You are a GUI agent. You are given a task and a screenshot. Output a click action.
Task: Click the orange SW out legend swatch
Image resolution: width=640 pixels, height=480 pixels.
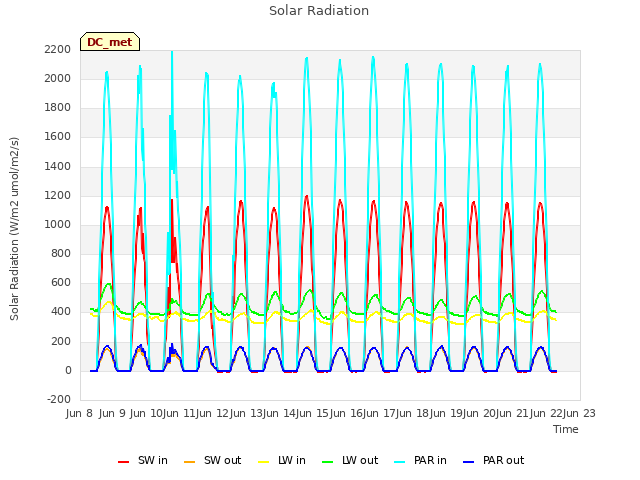190,462
